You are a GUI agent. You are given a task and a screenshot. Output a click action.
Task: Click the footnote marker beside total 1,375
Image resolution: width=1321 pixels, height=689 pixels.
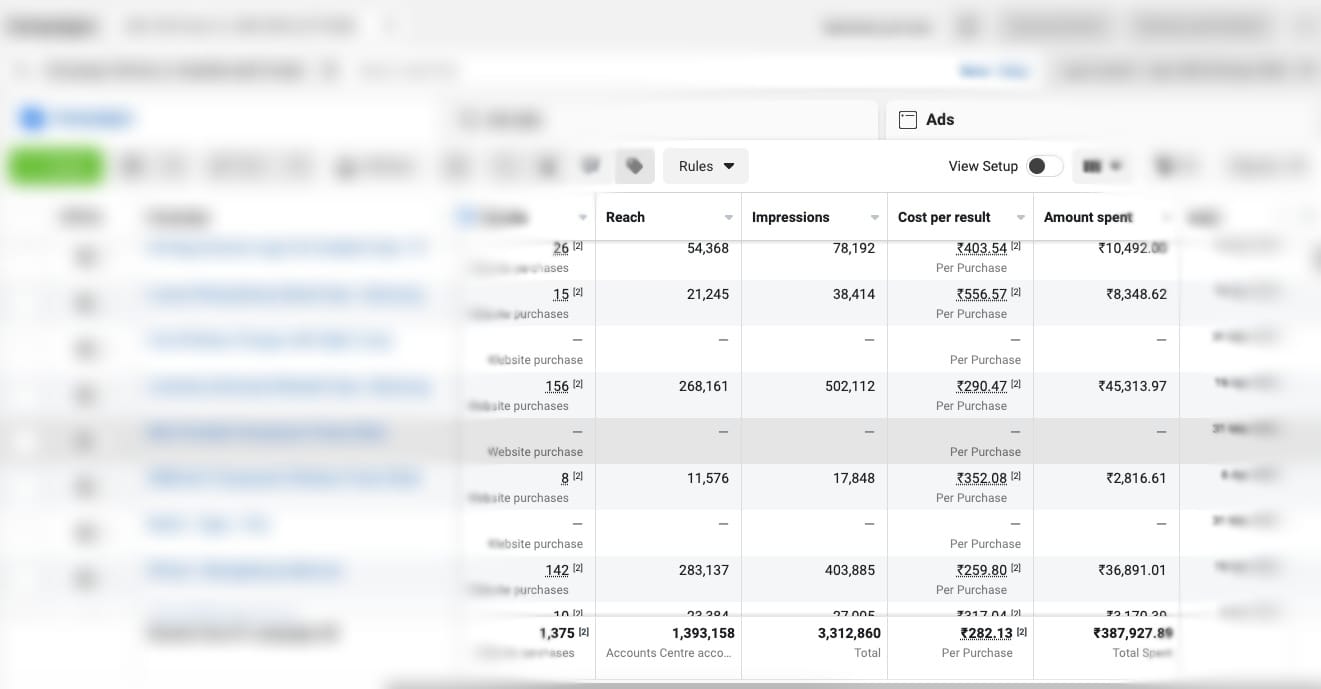click(584, 632)
